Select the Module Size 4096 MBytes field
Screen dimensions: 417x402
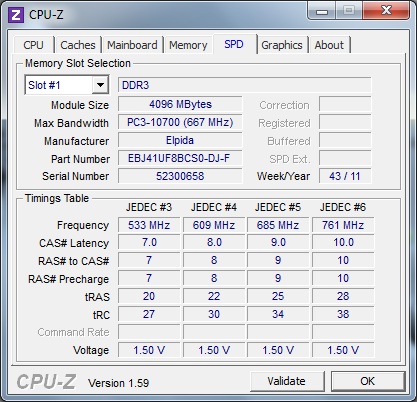[180, 104]
